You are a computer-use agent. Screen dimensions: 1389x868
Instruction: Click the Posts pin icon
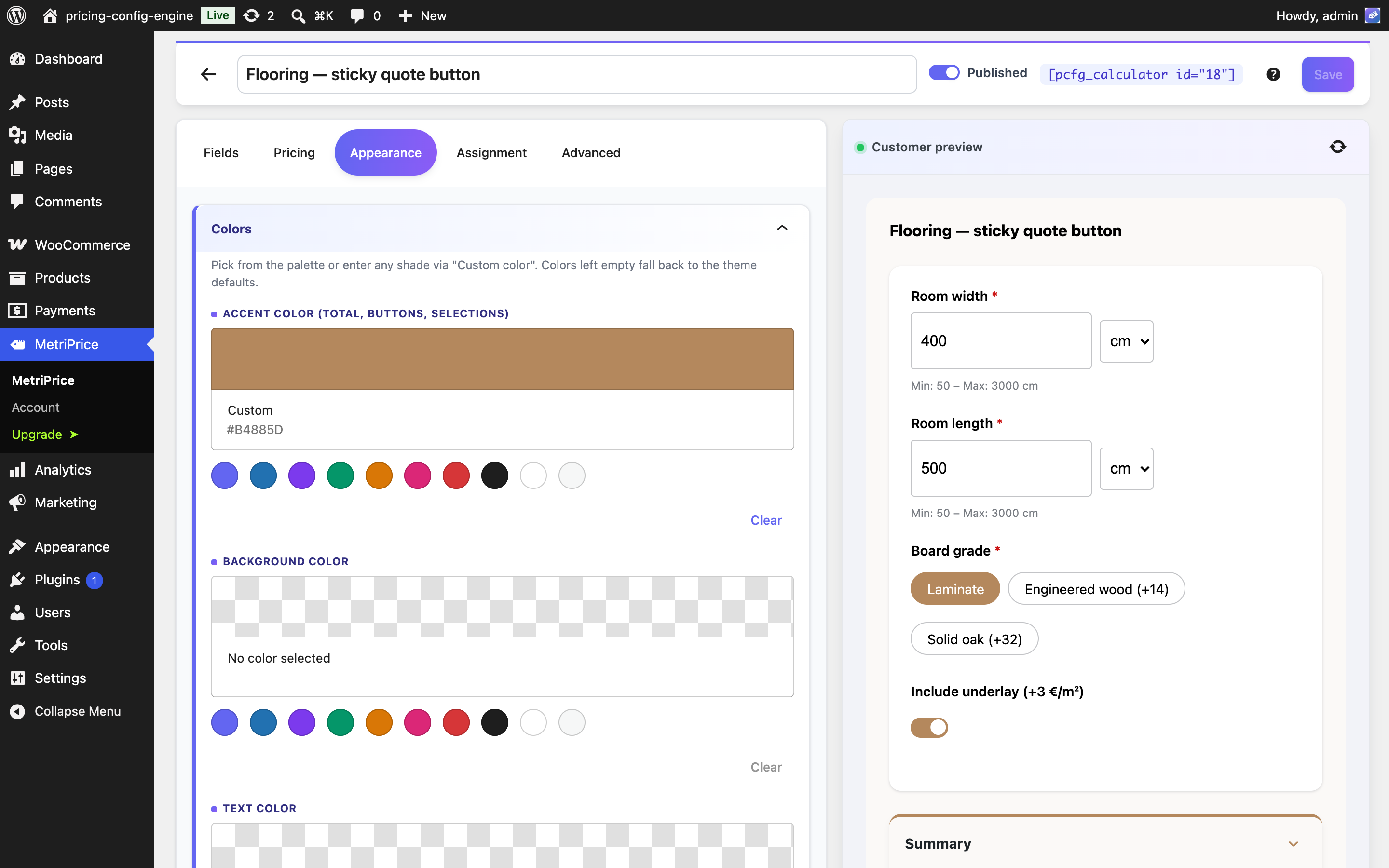(17, 102)
